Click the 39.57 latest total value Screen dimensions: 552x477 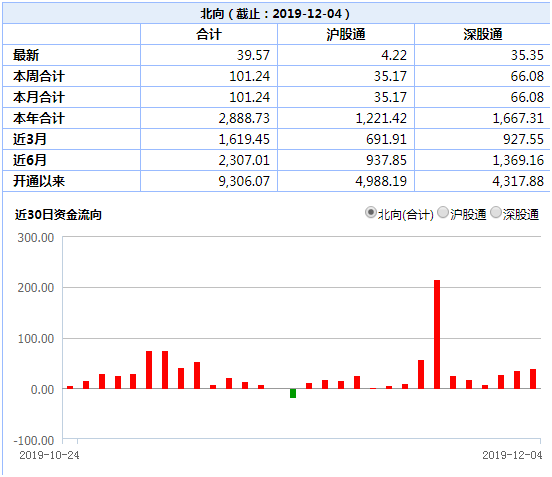point(253,55)
